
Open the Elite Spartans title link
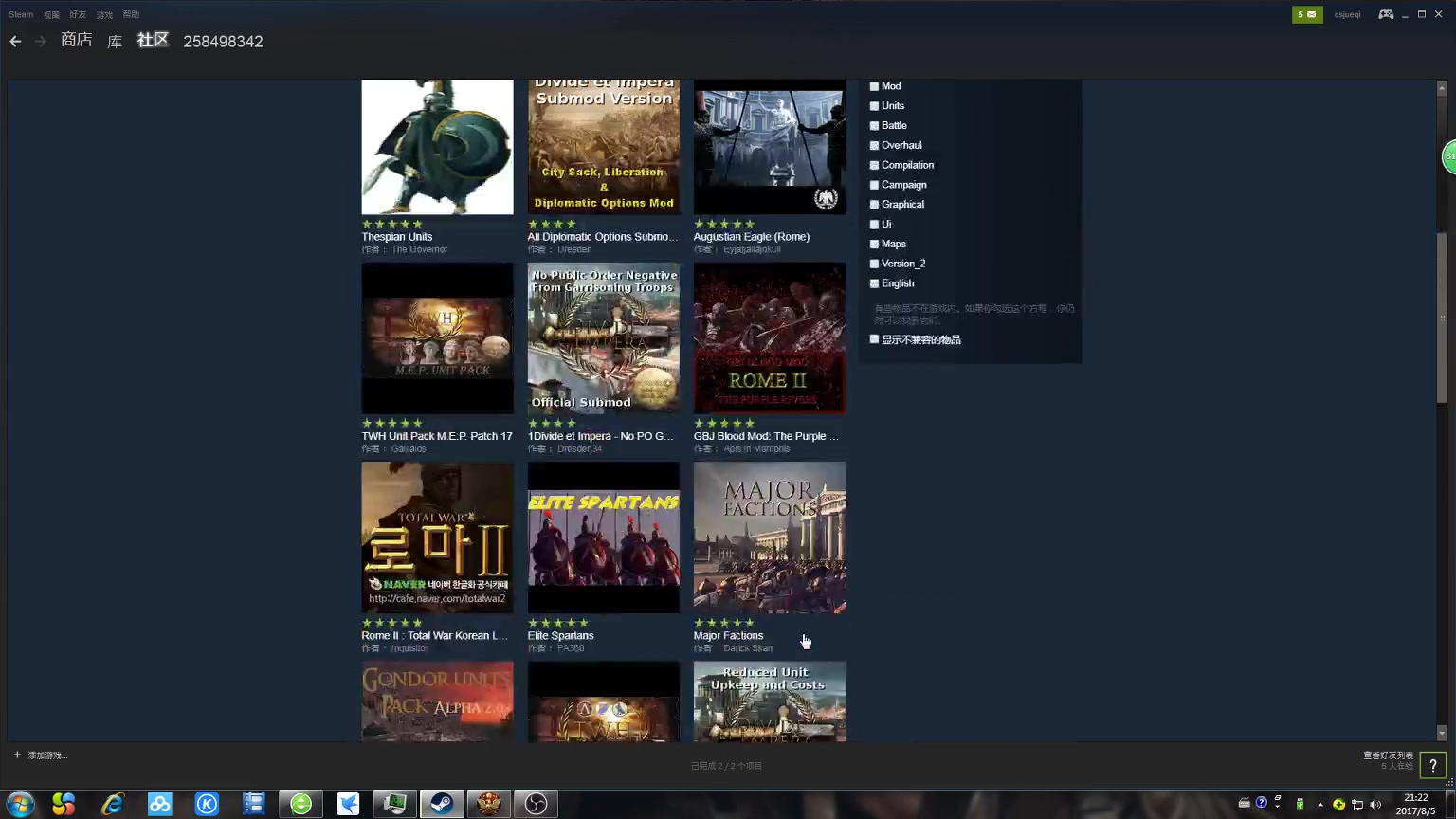560,636
